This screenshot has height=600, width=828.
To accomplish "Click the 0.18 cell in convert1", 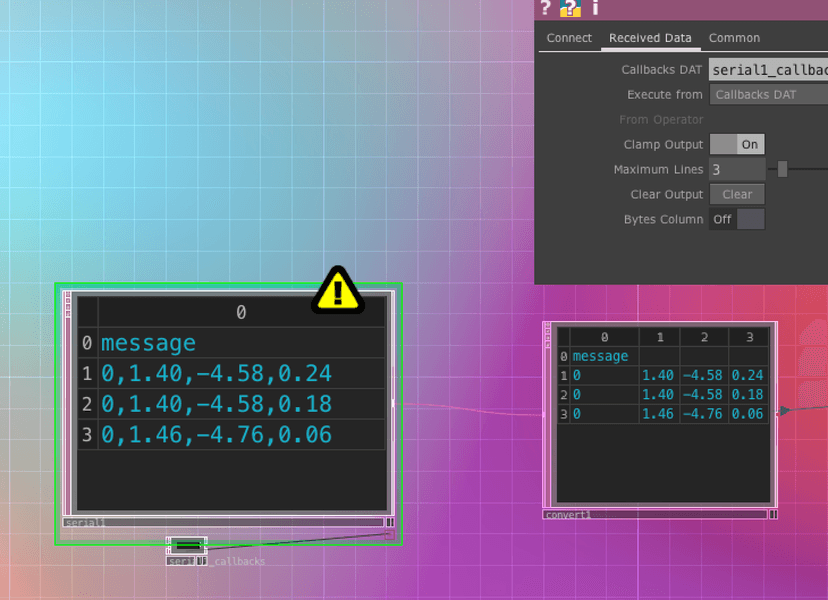I will (748, 395).
